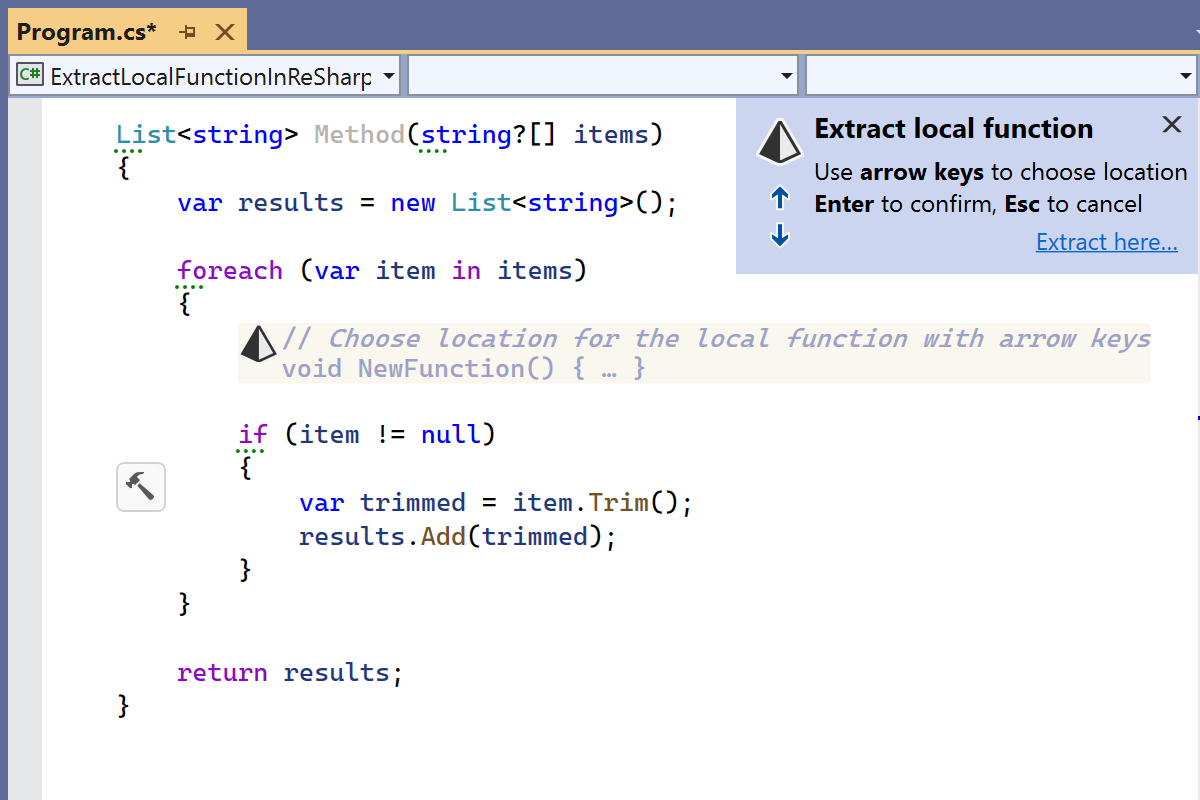
Task: Select the Program.cs* document tab
Action: pos(87,32)
